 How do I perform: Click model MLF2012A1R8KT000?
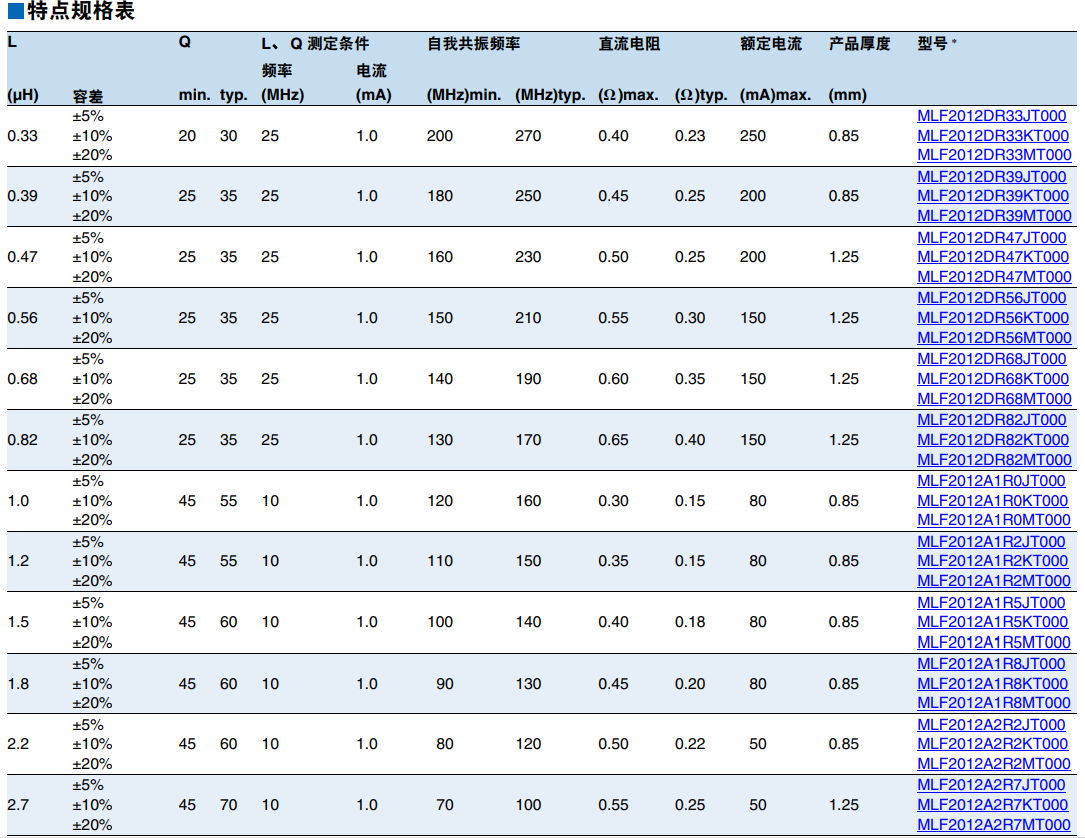click(992, 683)
